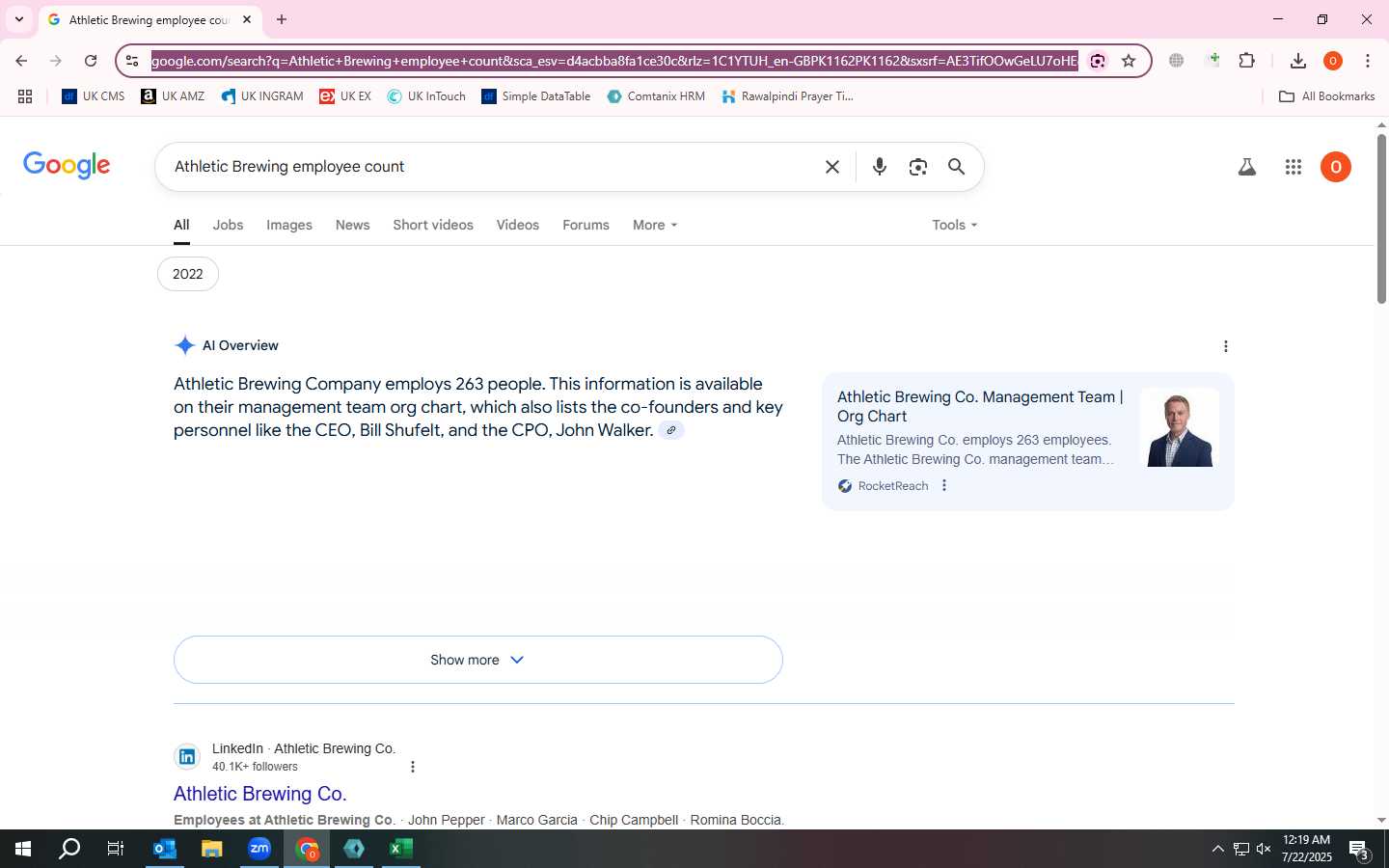
Task: Open UK INGRAM bookmark
Action: click(x=262, y=96)
